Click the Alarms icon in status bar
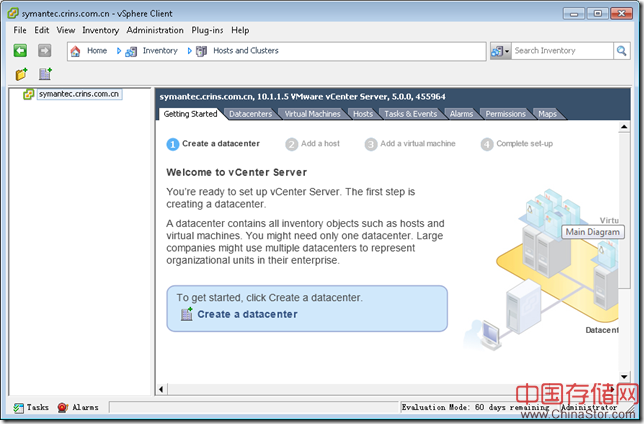Screen dimensions: 644x424 pyautogui.click(x=62, y=408)
